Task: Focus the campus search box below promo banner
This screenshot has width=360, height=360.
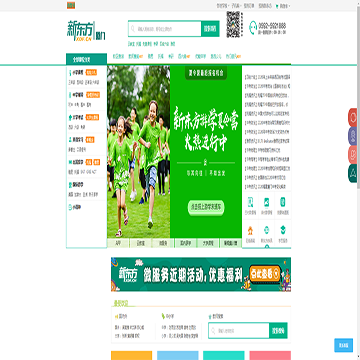Action: (x=239, y=331)
